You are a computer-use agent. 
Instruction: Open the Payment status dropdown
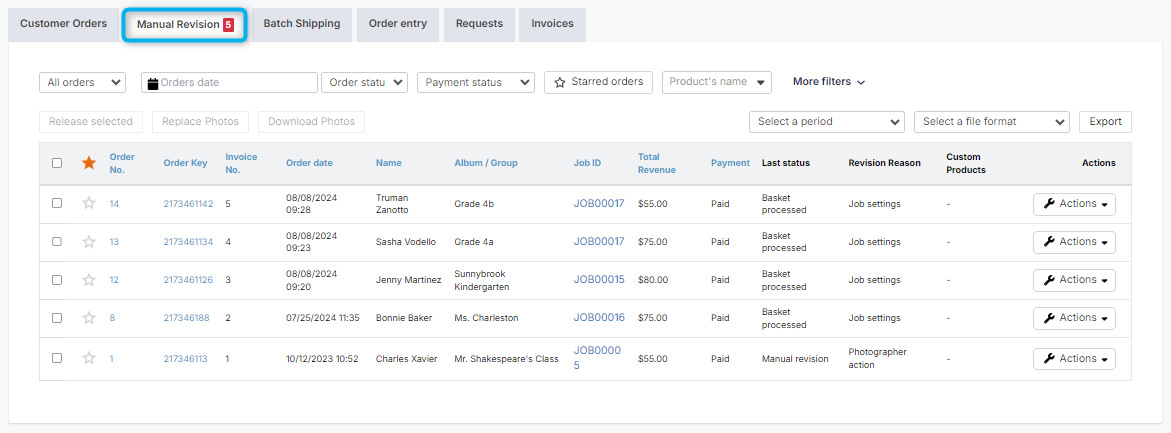point(476,82)
